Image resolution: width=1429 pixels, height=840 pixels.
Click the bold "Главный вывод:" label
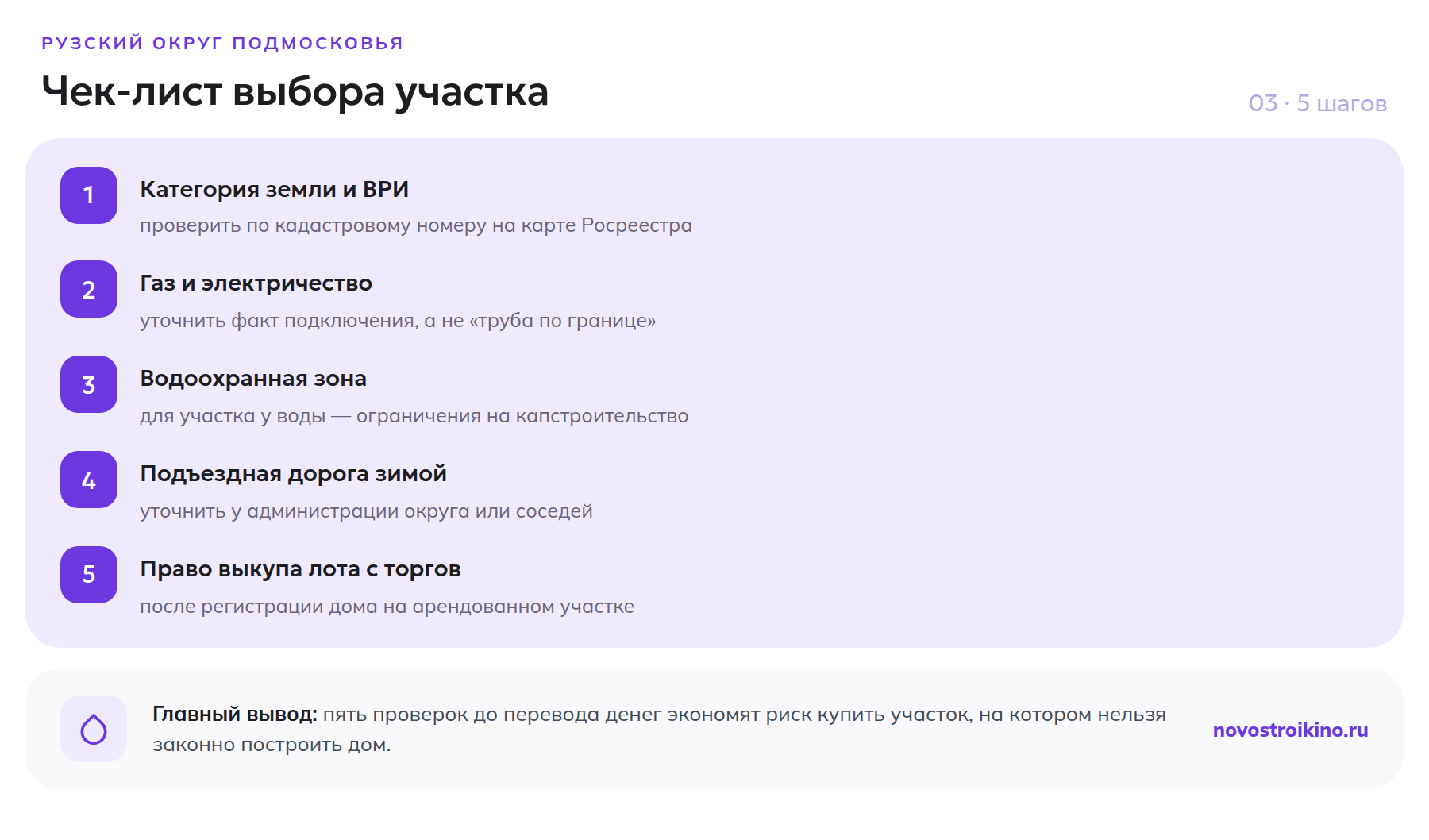(234, 715)
